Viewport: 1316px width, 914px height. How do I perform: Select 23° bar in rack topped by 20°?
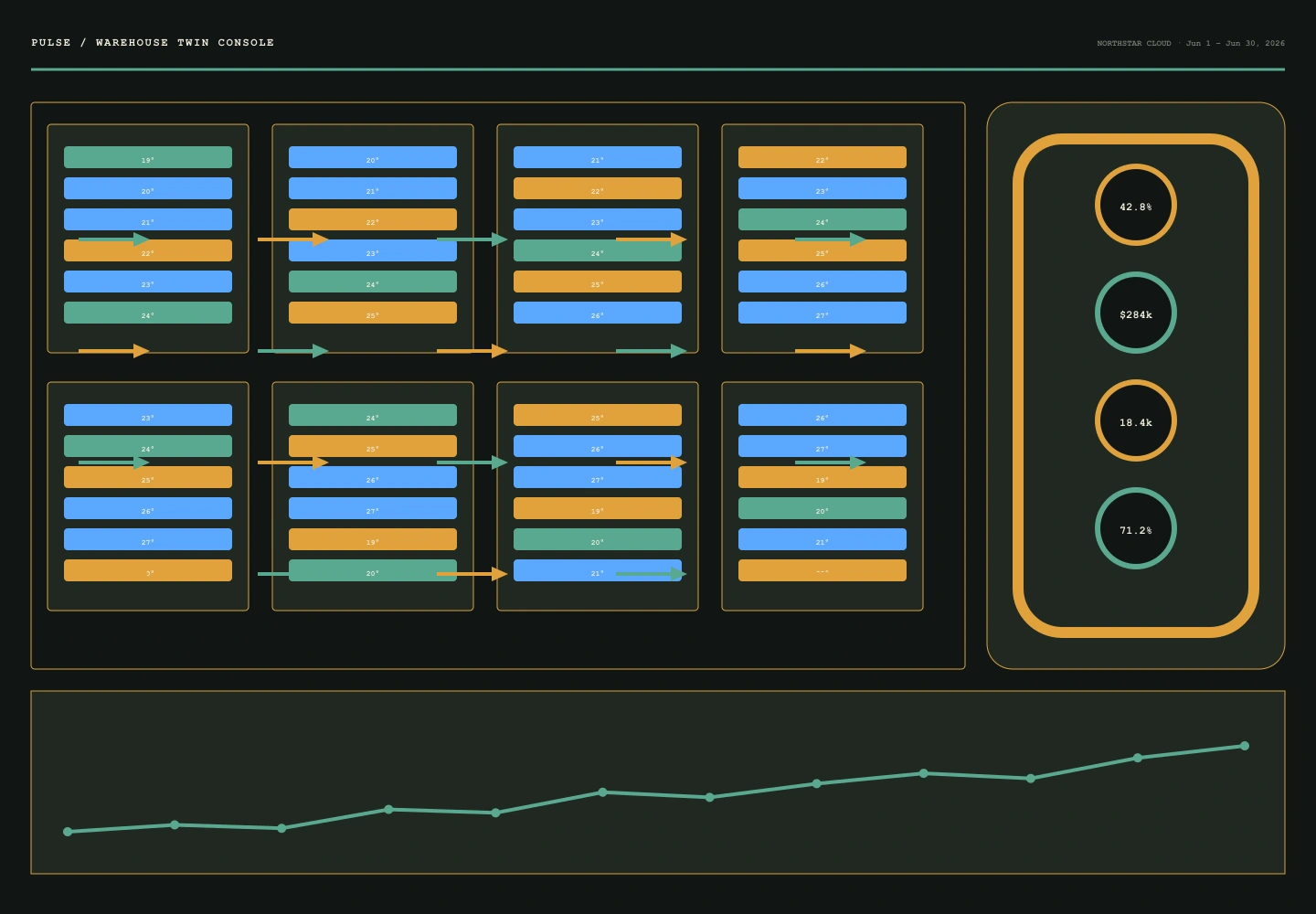tap(373, 250)
